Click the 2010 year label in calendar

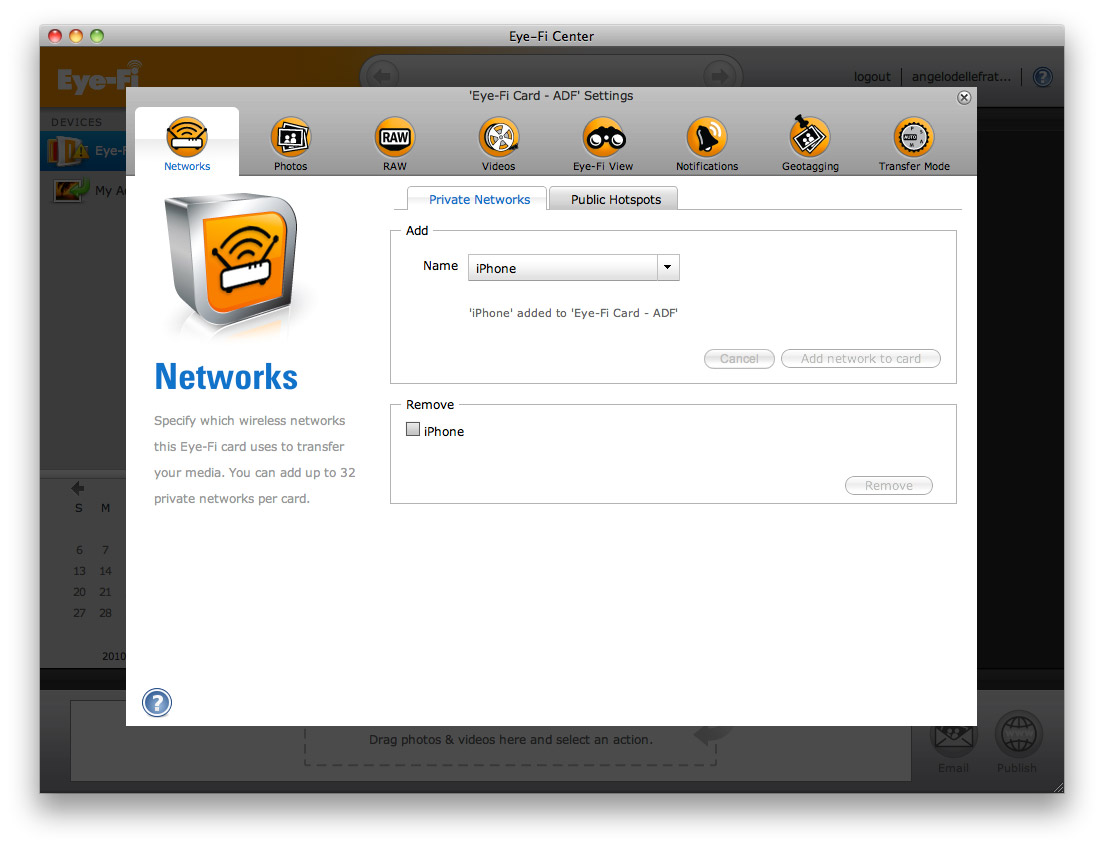113,656
